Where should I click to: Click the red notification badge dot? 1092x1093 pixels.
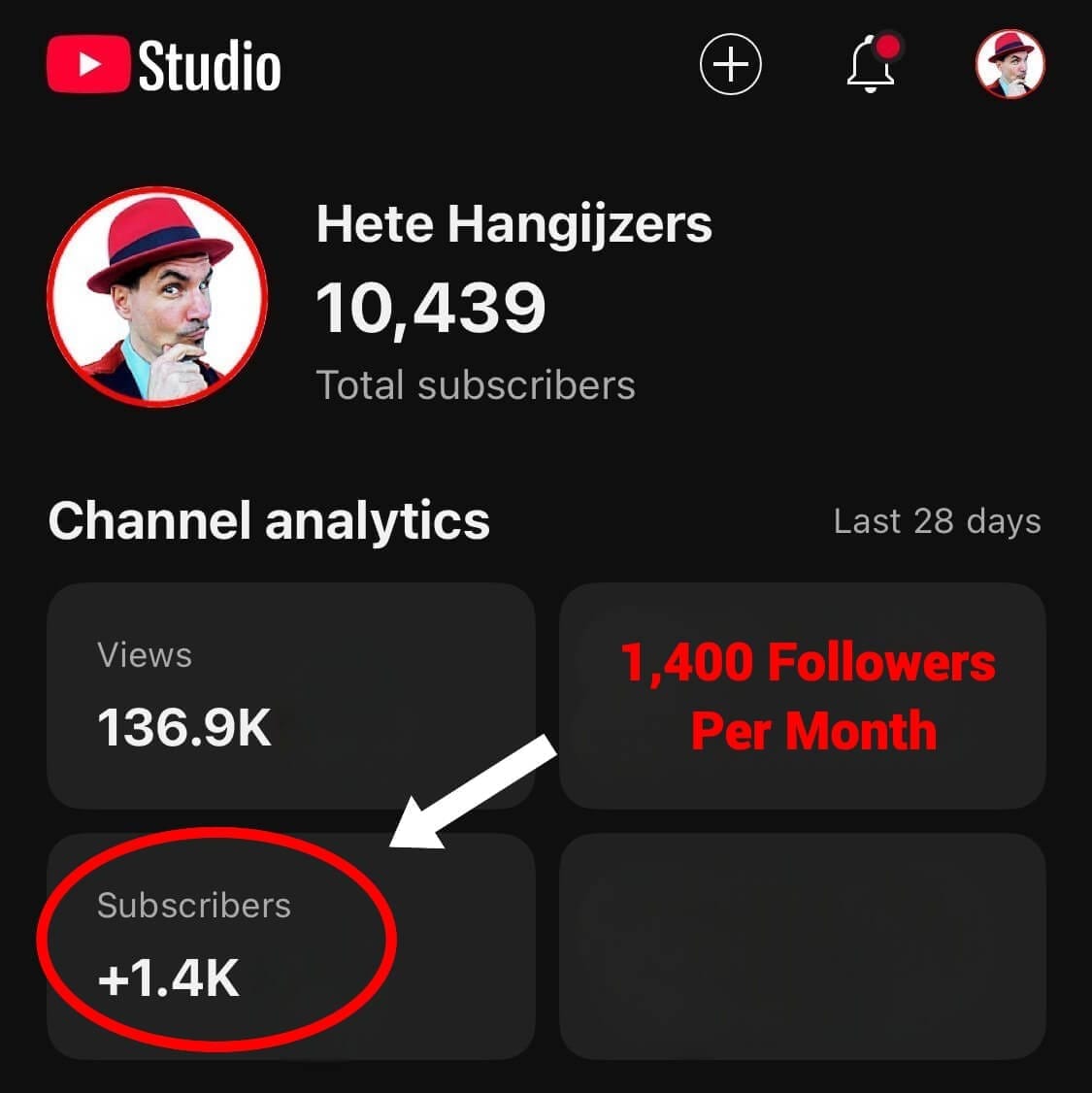tap(887, 46)
